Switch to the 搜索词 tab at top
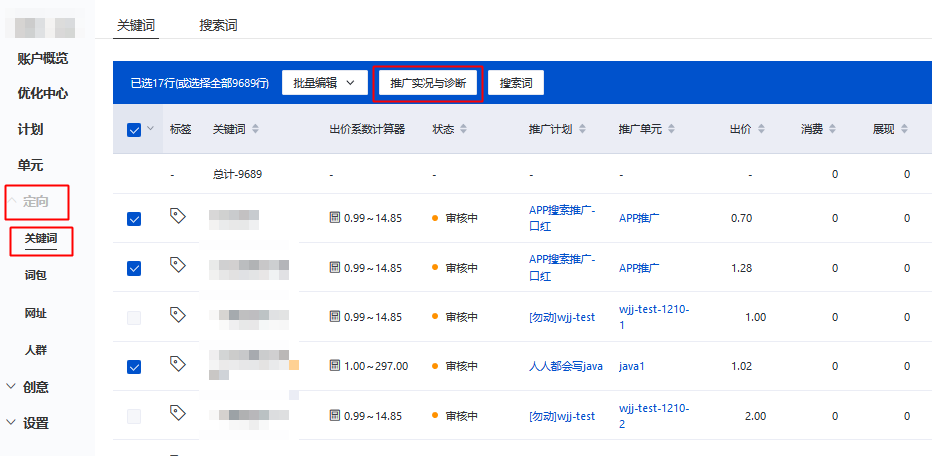The image size is (932, 456). coord(218,25)
